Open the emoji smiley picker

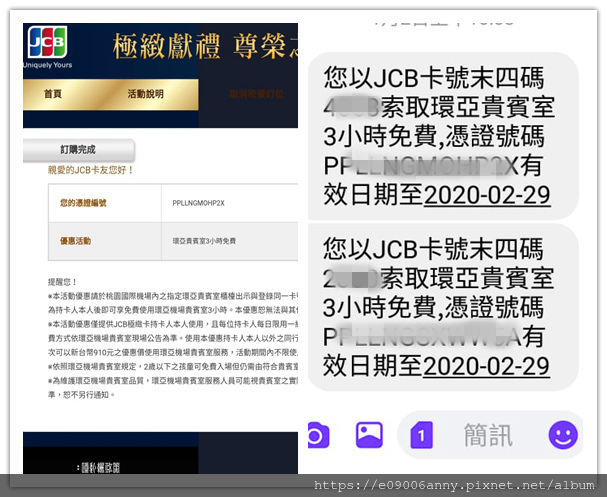563,435
